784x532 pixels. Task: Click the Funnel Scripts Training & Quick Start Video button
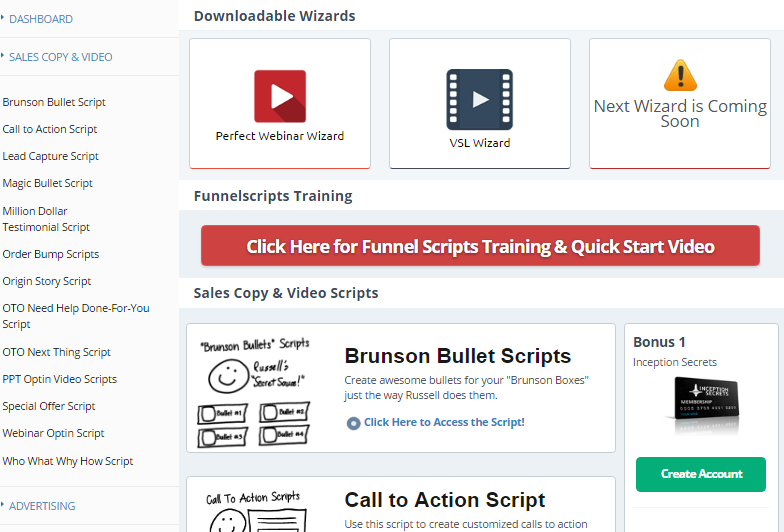click(480, 246)
